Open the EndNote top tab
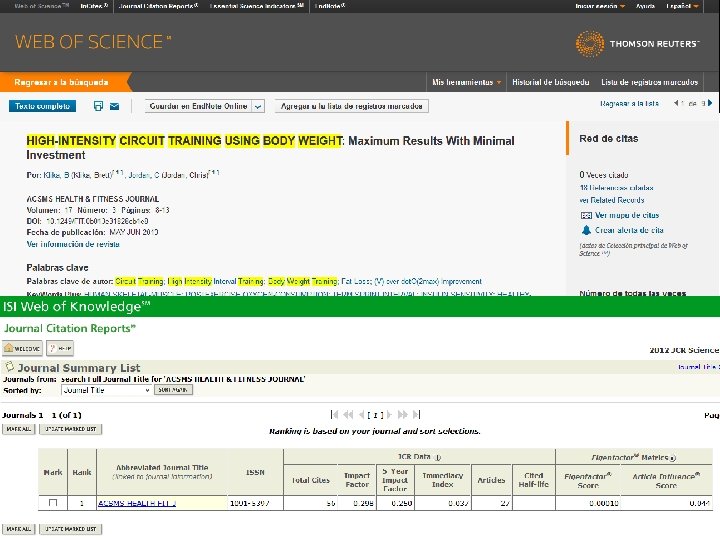The width and height of the screenshot is (720, 540). pyautogui.click(x=330, y=6)
